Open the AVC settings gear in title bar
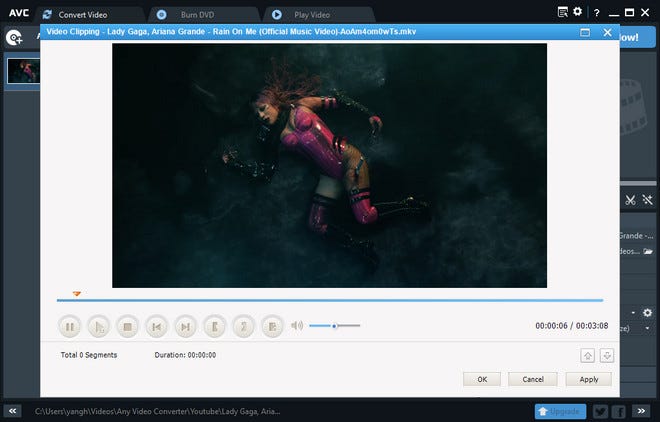660x422 pixels. [578, 12]
